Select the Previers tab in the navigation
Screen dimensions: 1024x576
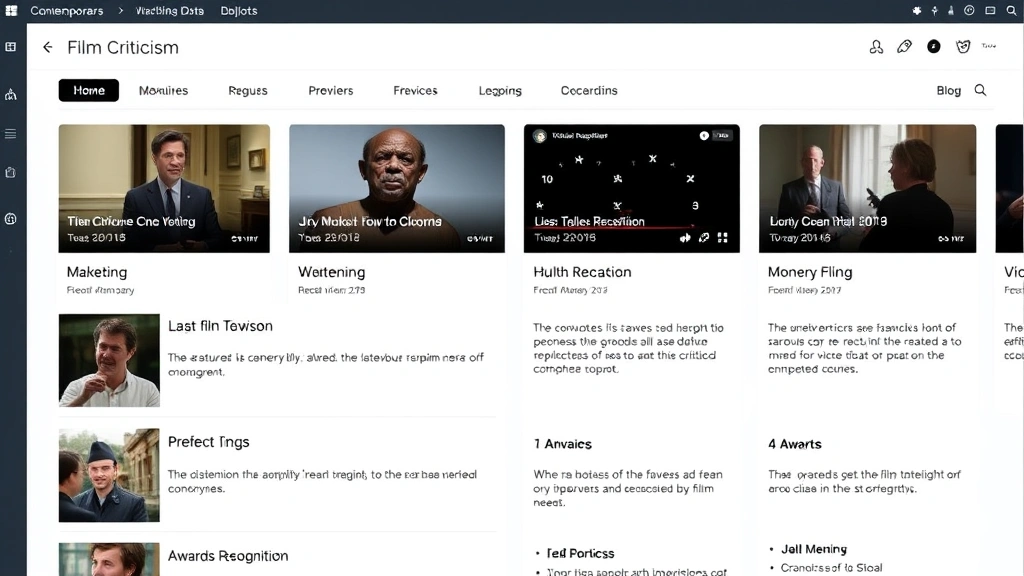pyautogui.click(x=330, y=90)
